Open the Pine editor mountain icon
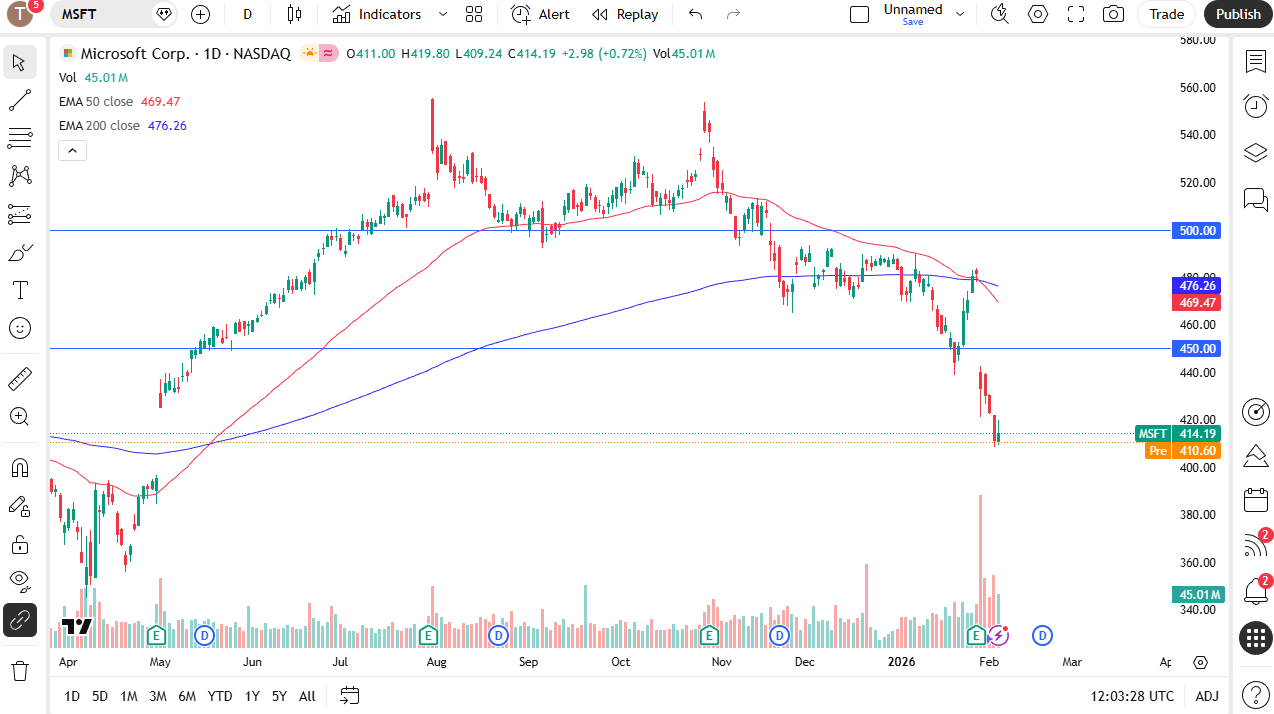The width and height of the screenshot is (1274, 714). click(x=1255, y=456)
